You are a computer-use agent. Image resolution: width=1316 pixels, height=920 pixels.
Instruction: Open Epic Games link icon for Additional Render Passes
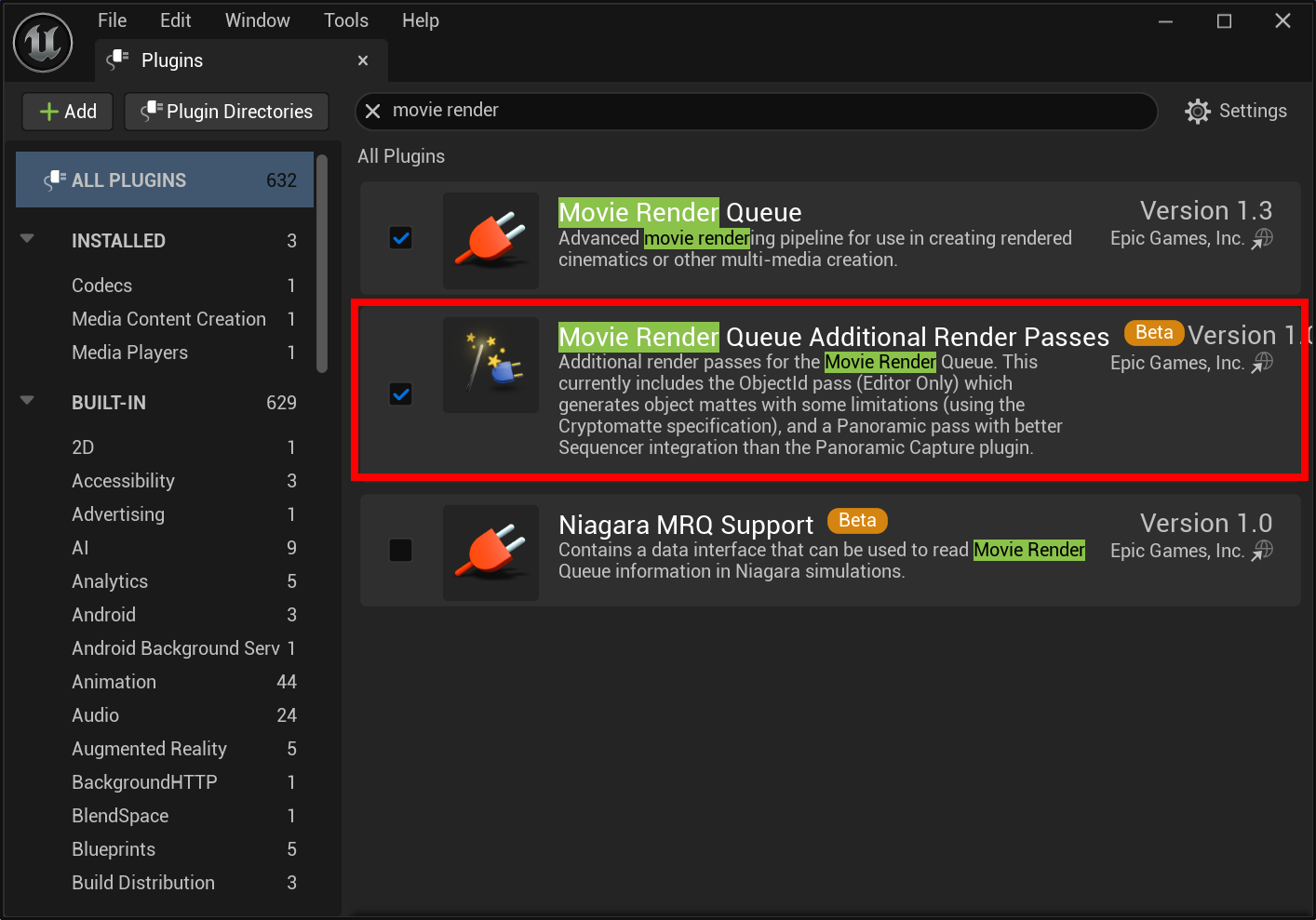(1262, 363)
